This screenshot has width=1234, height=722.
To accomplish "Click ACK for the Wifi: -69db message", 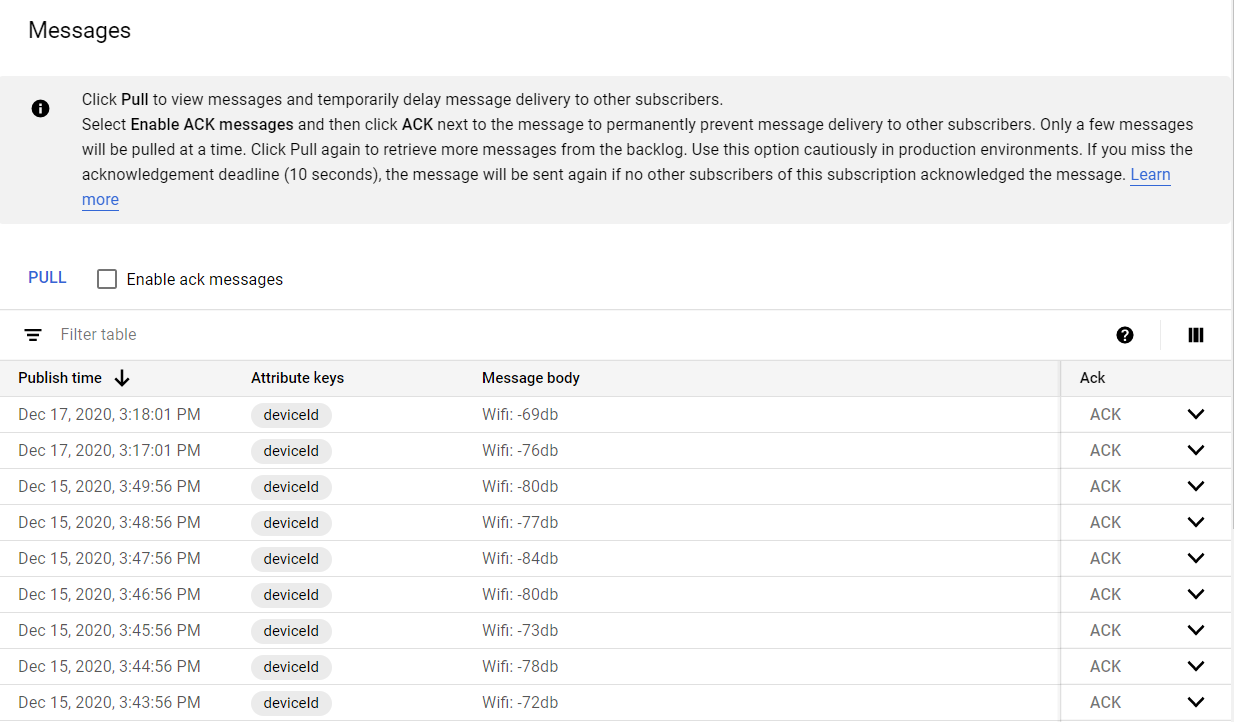I will point(1105,415).
